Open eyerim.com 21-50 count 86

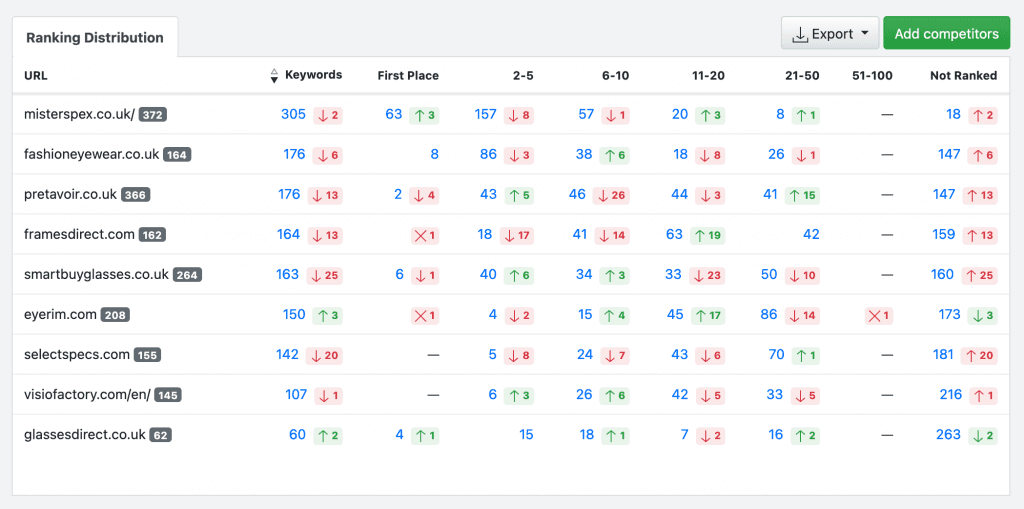[769, 314]
